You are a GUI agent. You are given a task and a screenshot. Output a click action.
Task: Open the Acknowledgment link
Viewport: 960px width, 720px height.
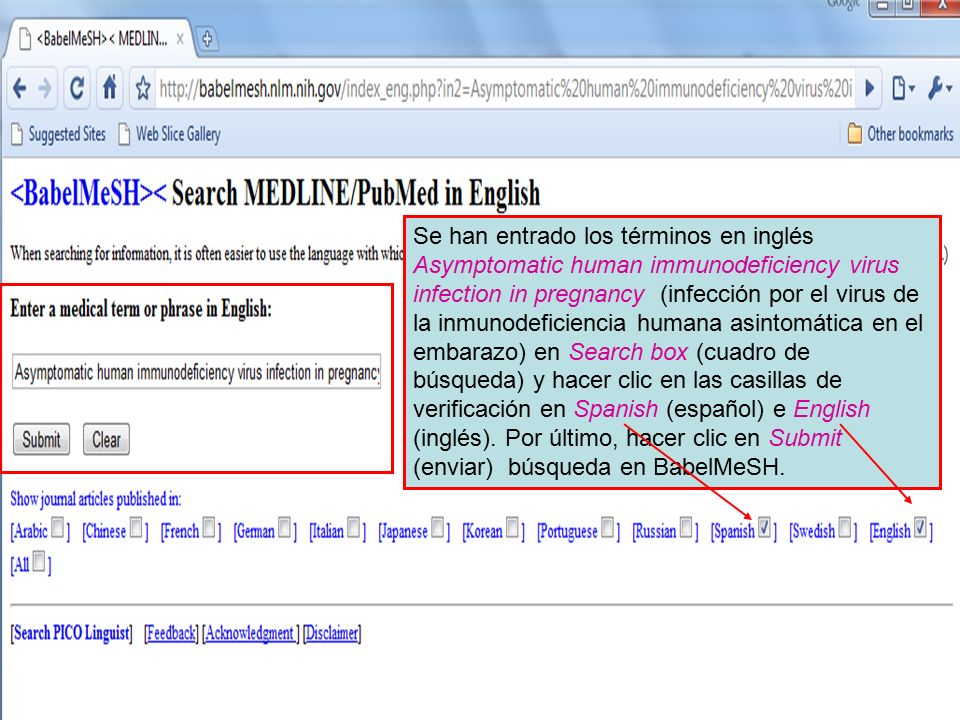[x=250, y=632]
